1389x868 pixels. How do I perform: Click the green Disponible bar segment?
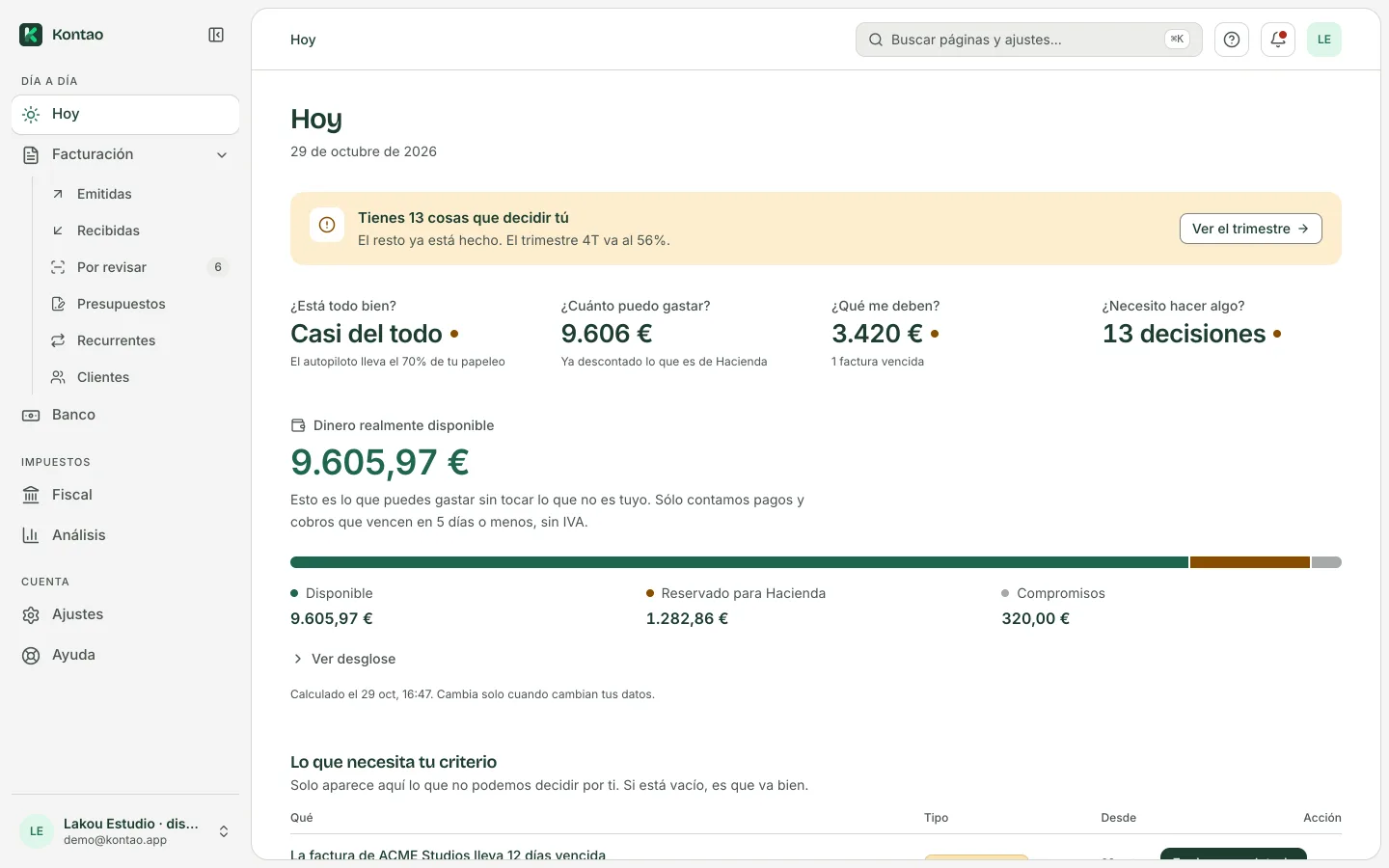[739, 562]
